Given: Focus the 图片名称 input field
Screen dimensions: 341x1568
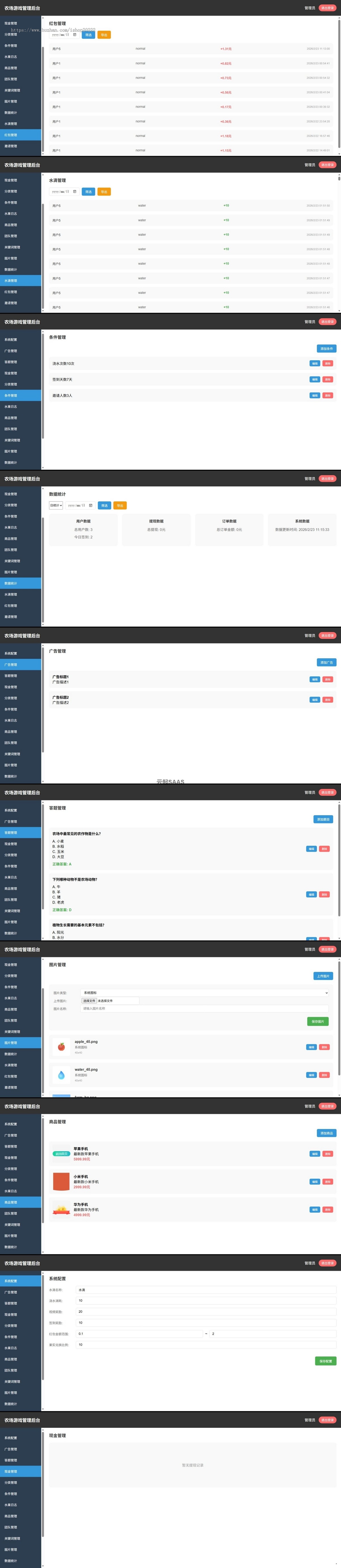Looking at the screenshot, I should (205, 1008).
